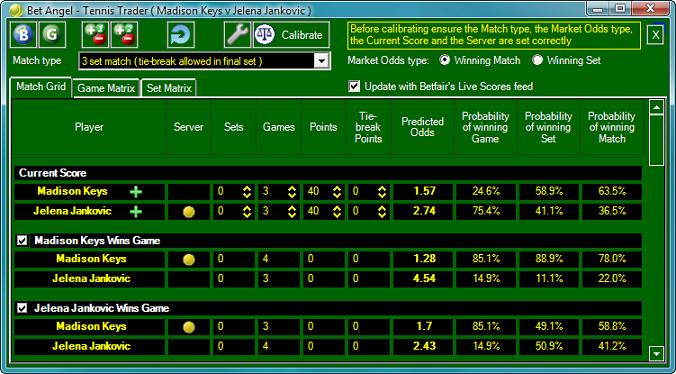Click the Tie-break Points column header
Viewport: 676px width, 374px height.
pos(368,127)
